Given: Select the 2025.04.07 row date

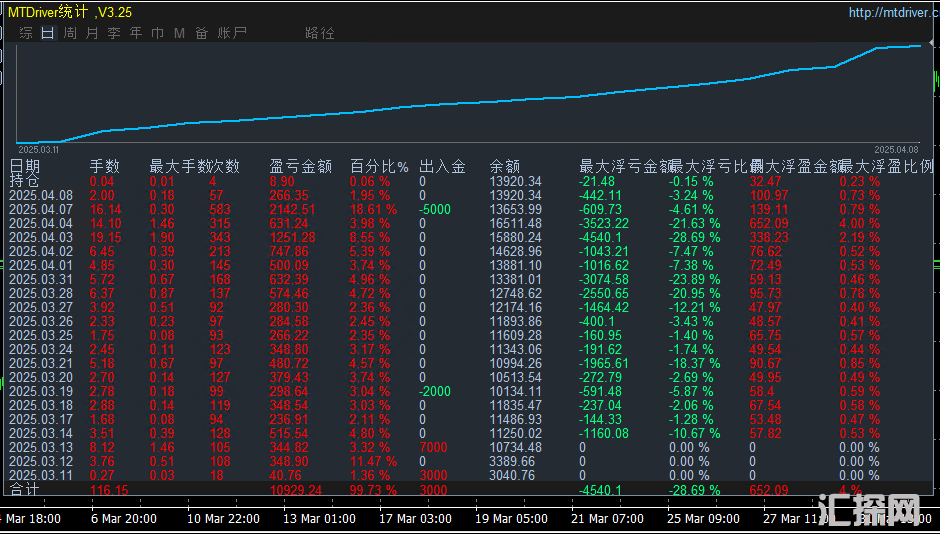Looking at the screenshot, I should coord(41,209).
